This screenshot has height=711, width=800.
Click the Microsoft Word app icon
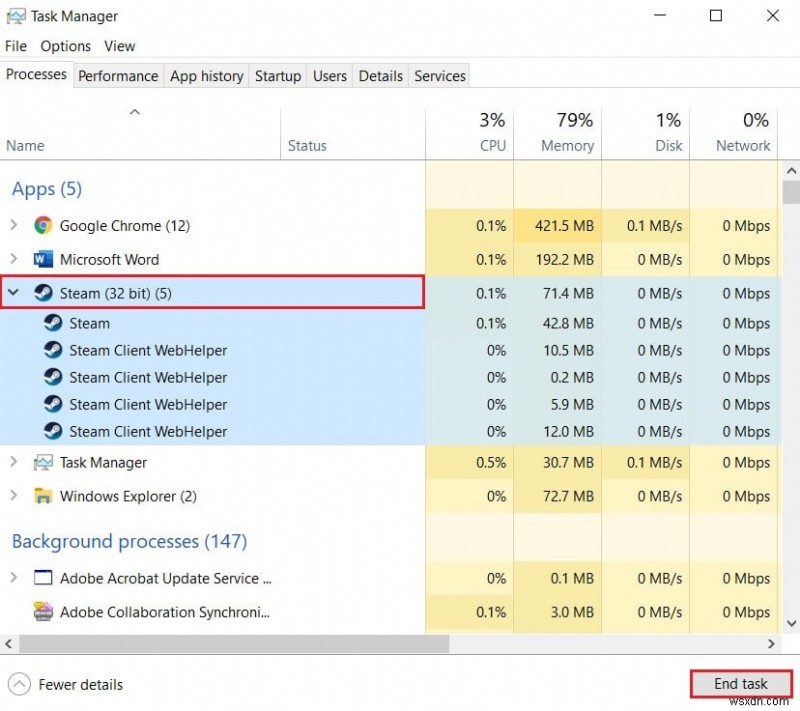pos(43,260)
